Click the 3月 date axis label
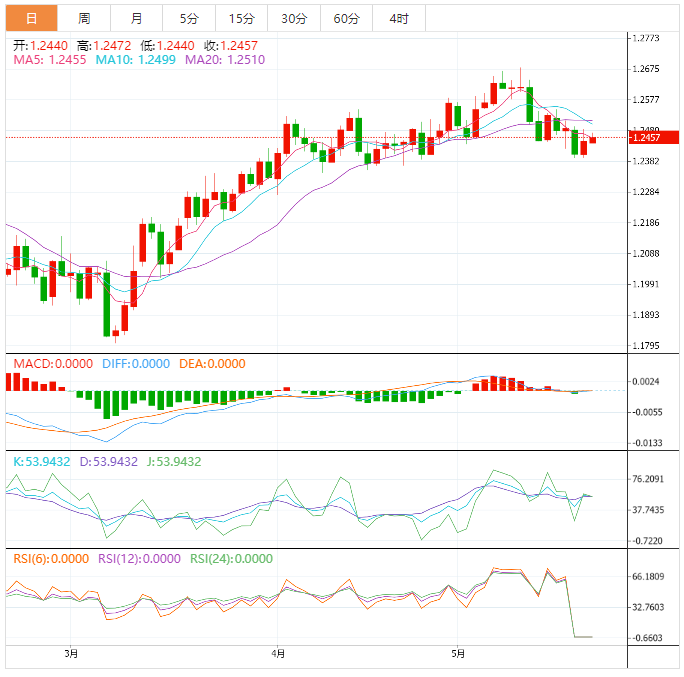Image resolution: width=684 pixels, height=677 pixels. pyautogui.click(x=71, y=654)
